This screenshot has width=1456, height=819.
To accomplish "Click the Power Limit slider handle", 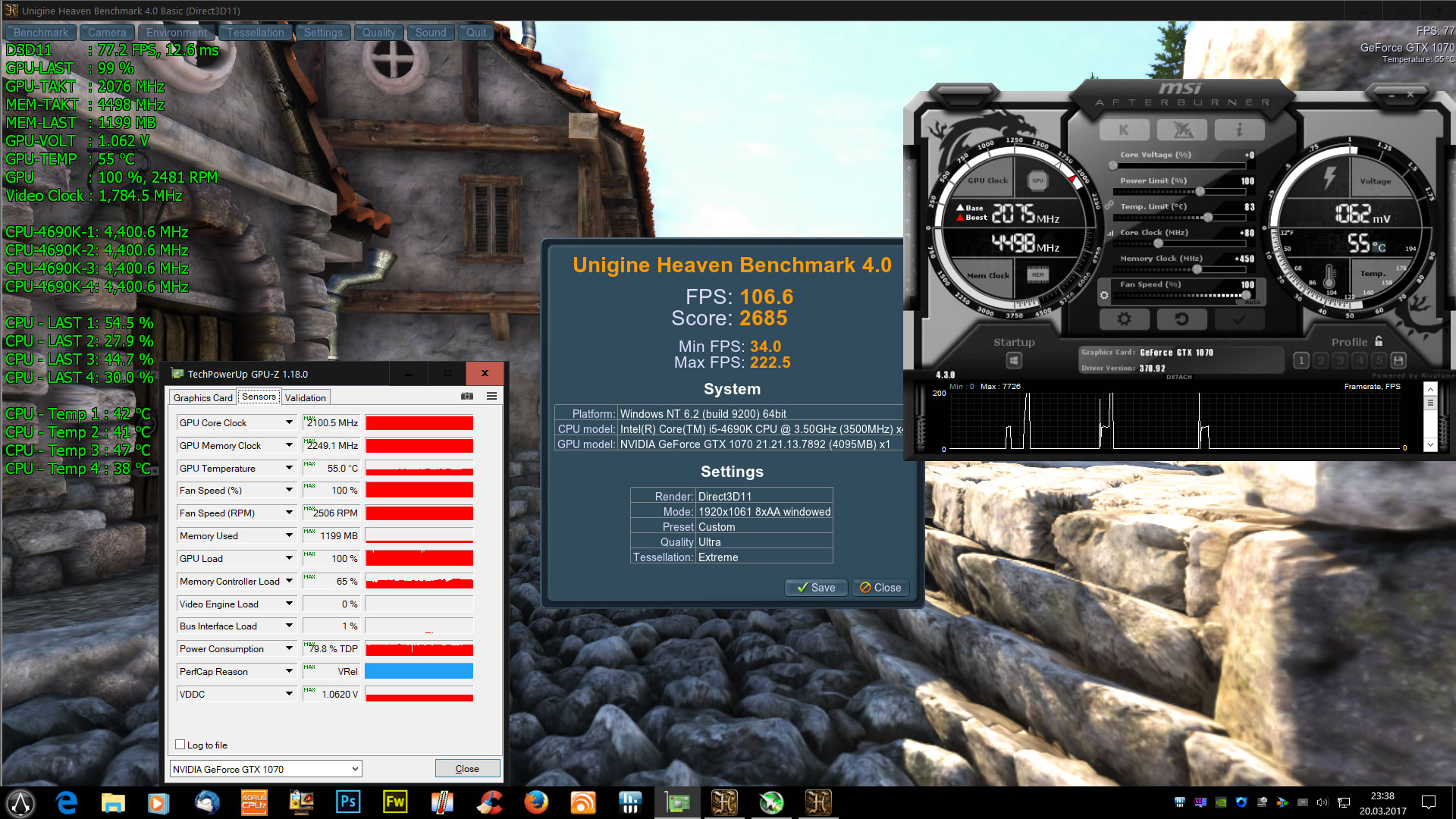I will [x=1200, y=191].
